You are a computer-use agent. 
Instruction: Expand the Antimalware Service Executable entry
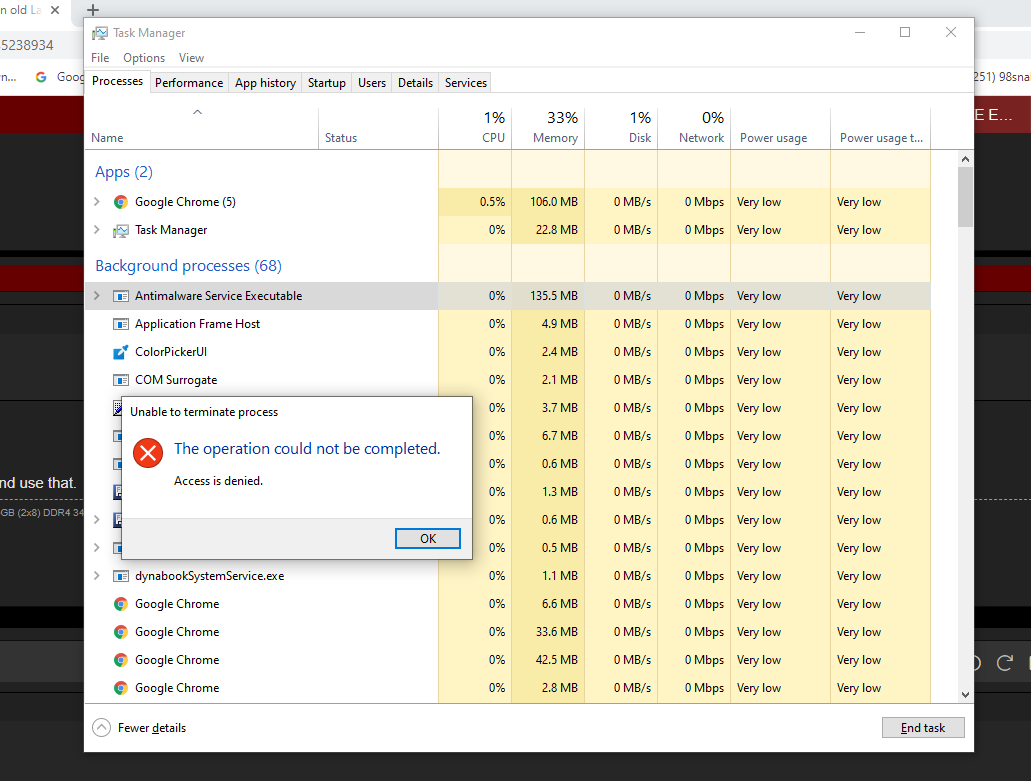(97, 296)
